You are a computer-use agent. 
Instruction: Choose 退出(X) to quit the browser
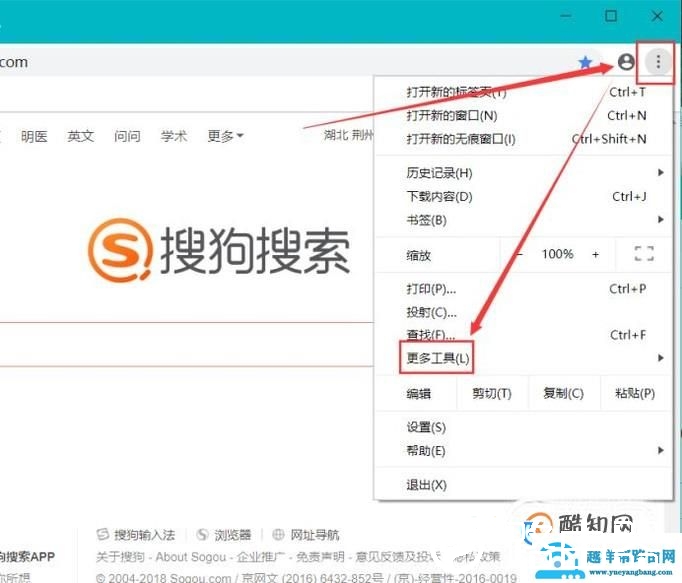pyautogui.click(x=524, y=485)
